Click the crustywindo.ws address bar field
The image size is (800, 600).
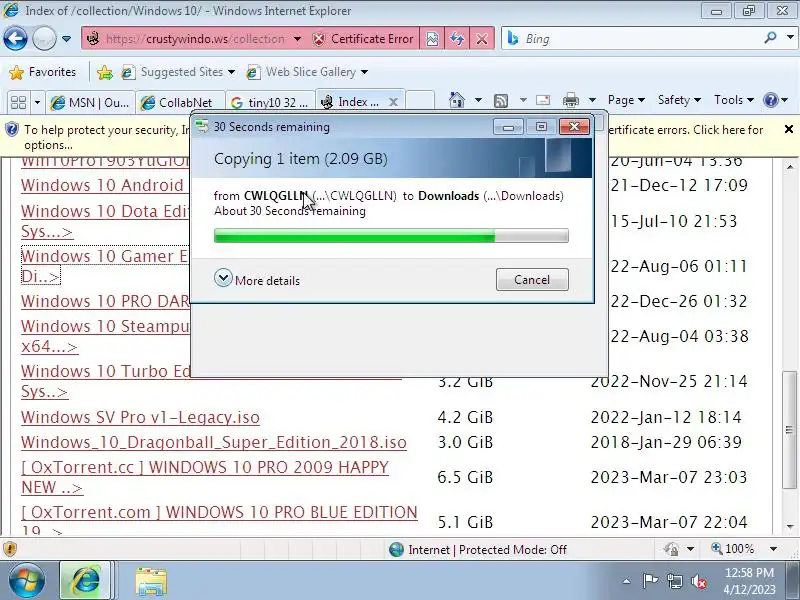(186, 39)
